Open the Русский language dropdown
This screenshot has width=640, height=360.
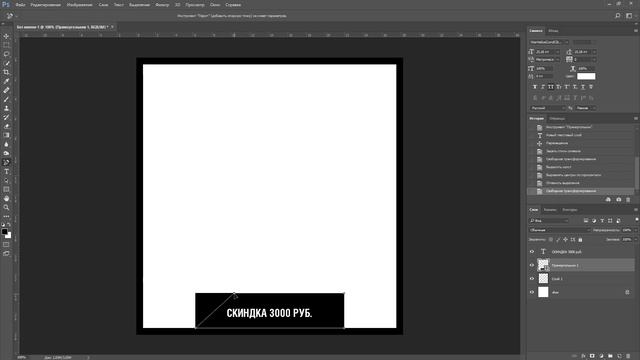[x=547, y=108]
